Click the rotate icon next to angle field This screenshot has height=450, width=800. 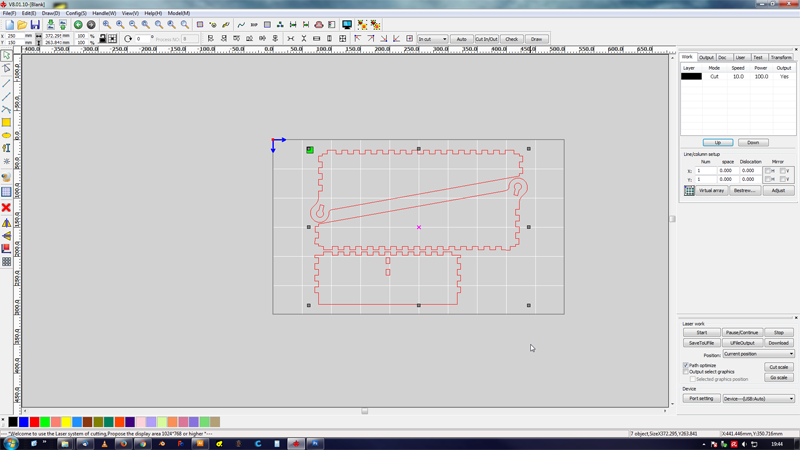click(x=128, y=39)
